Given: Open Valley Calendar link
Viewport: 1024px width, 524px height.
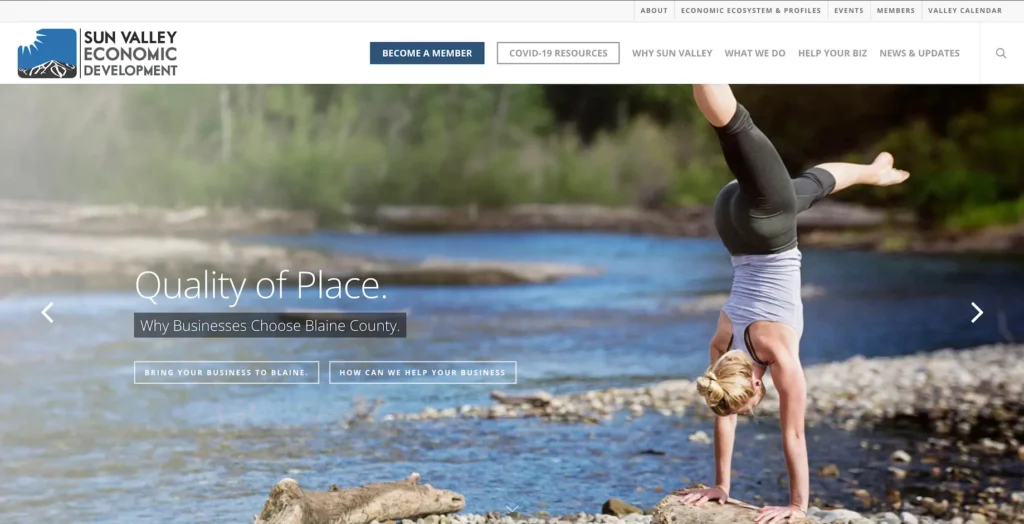Looking at the screenshot, I should point(965,10).
